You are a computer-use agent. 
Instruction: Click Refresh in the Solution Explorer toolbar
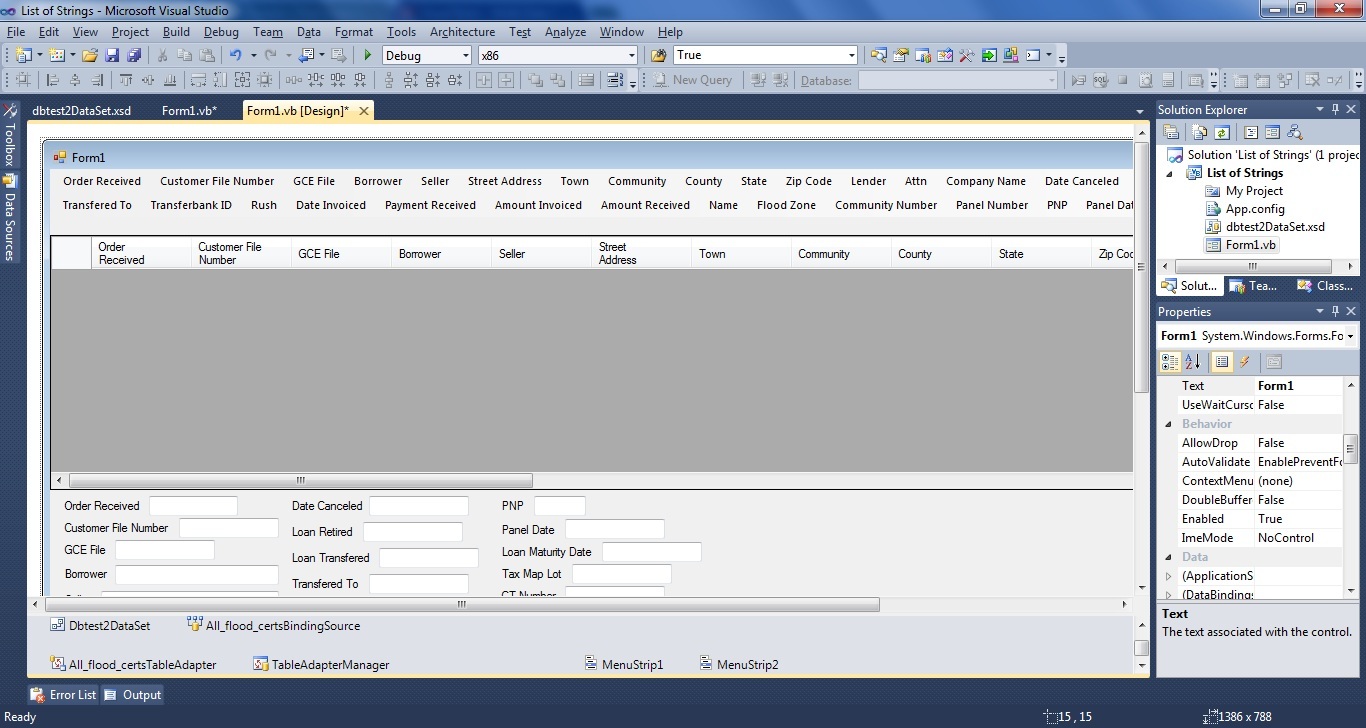1222,132
